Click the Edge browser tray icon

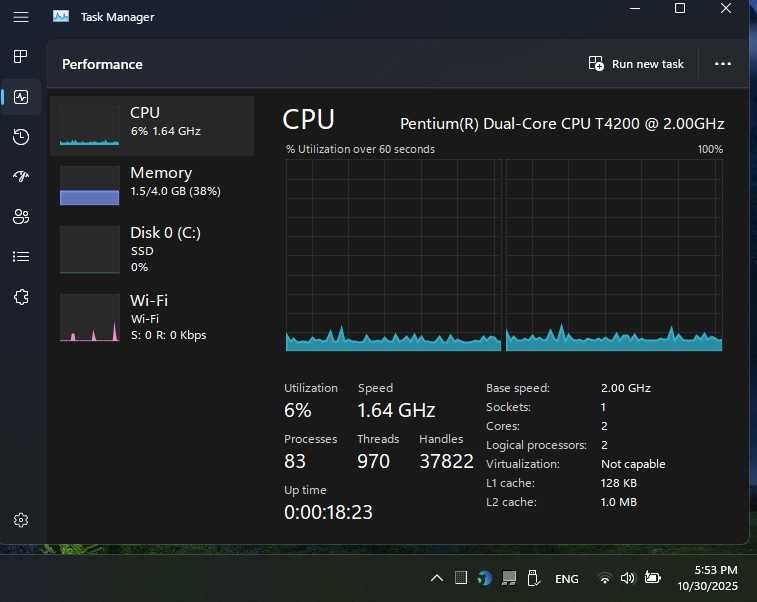pyautogui.click(x=484, y=578)
